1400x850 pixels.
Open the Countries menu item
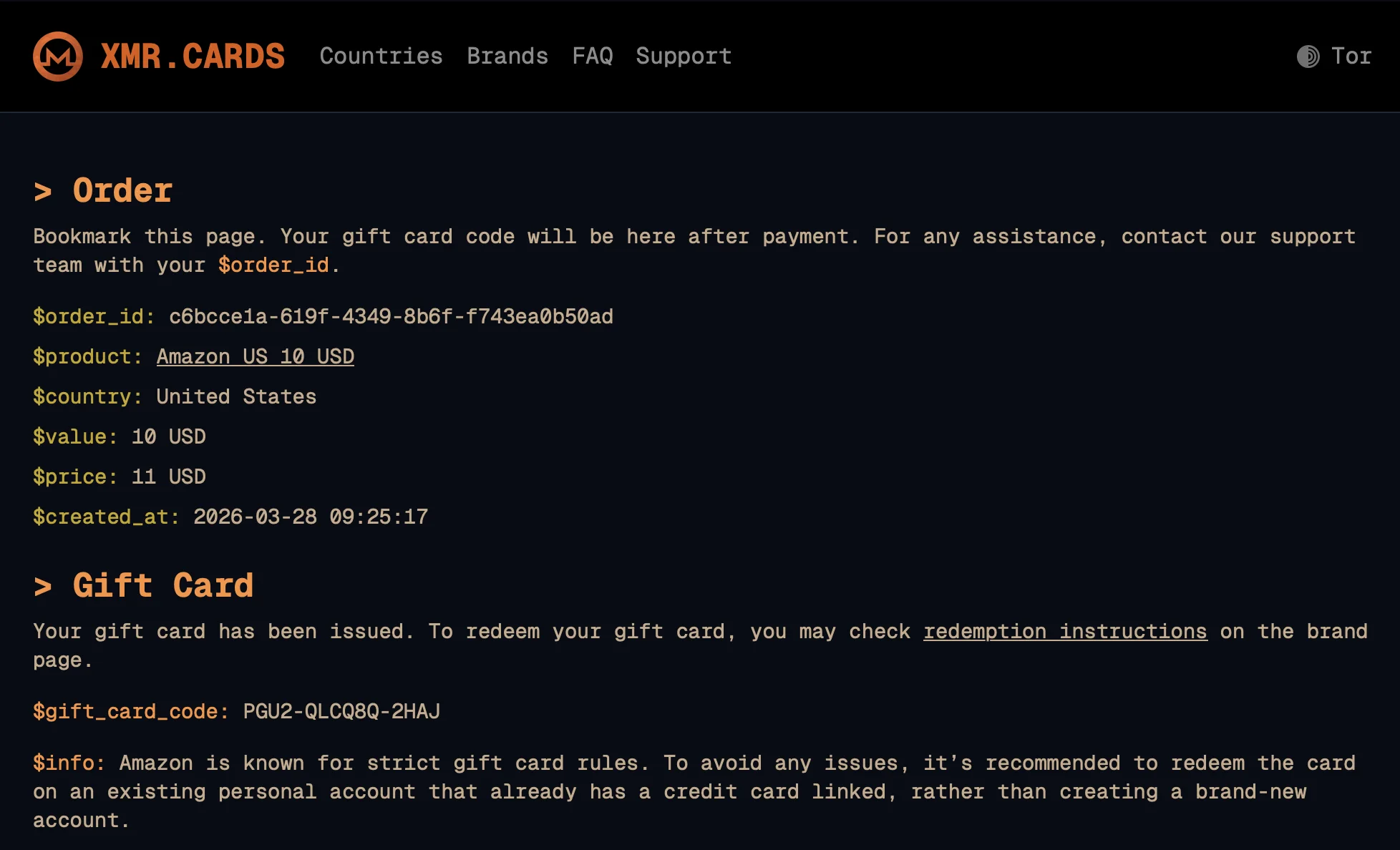pos(381,56)
